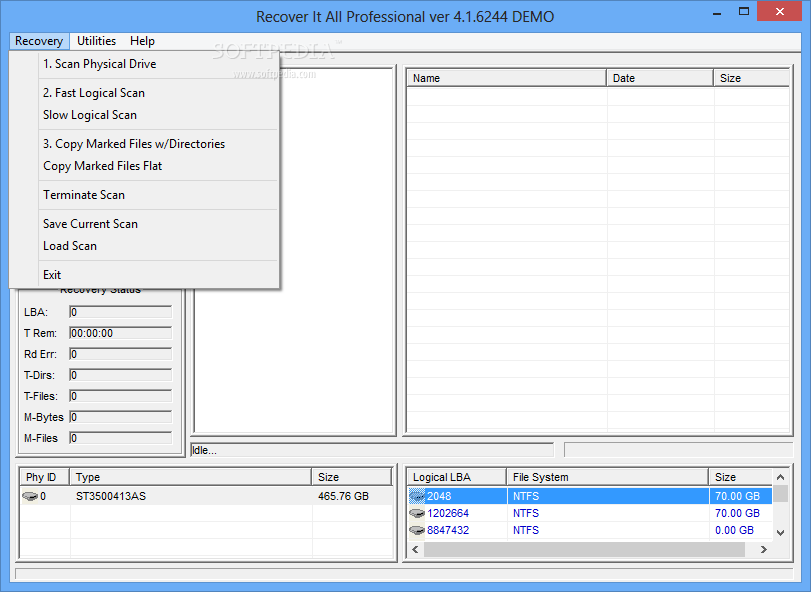Click right arrow of horizontal scrollbar
811x592 pixels.
click(x=763, y=550)
